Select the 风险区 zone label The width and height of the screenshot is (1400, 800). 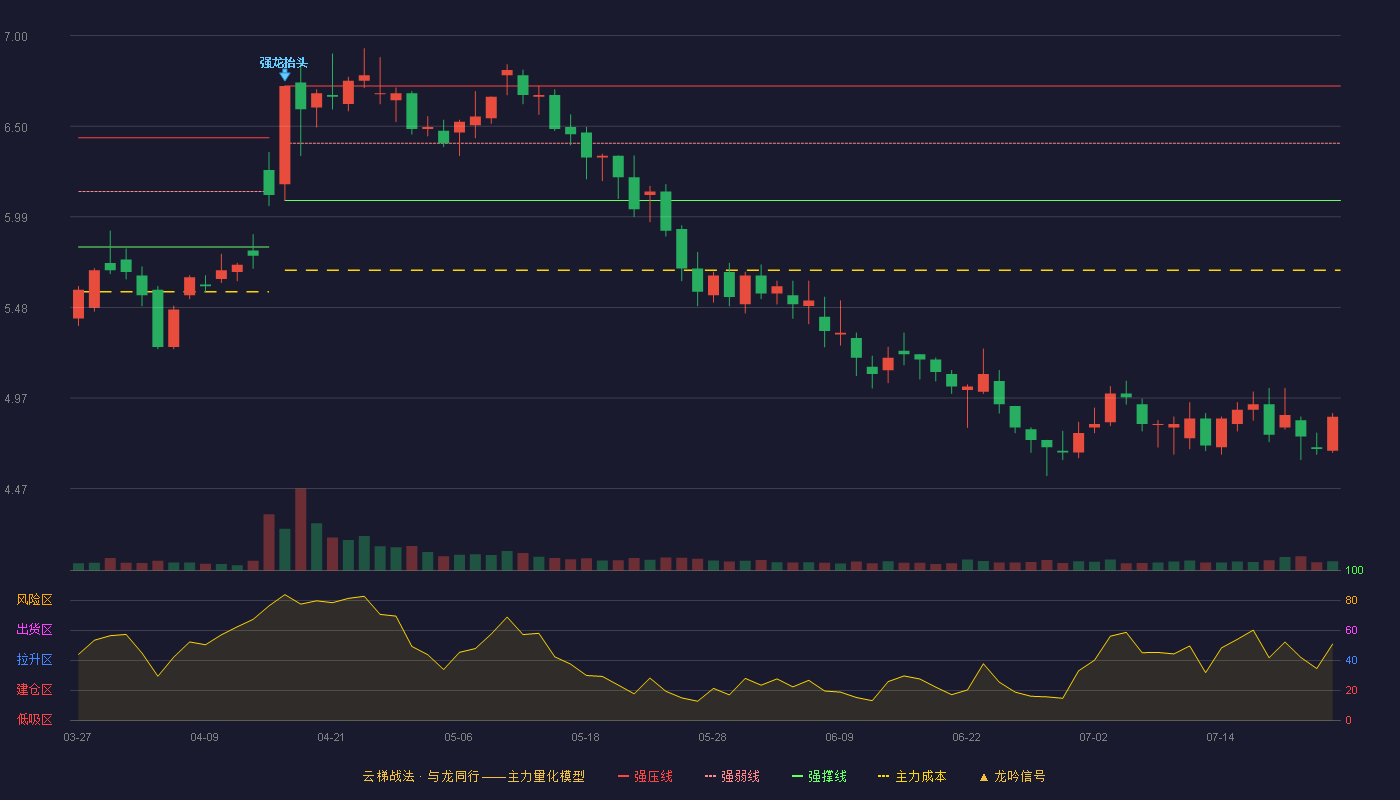click(34, 600)
